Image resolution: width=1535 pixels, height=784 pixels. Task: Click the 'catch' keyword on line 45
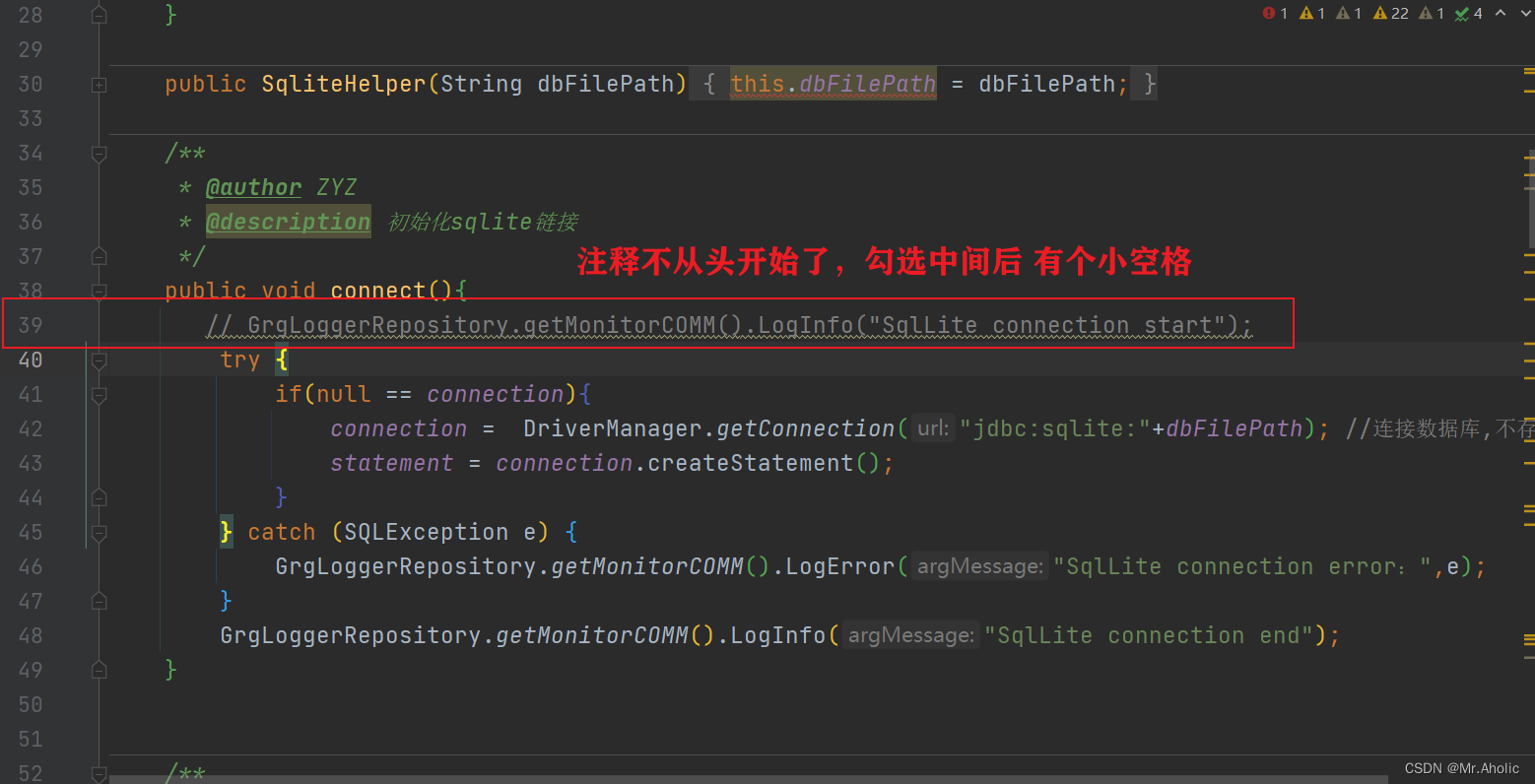pos(282,532)
